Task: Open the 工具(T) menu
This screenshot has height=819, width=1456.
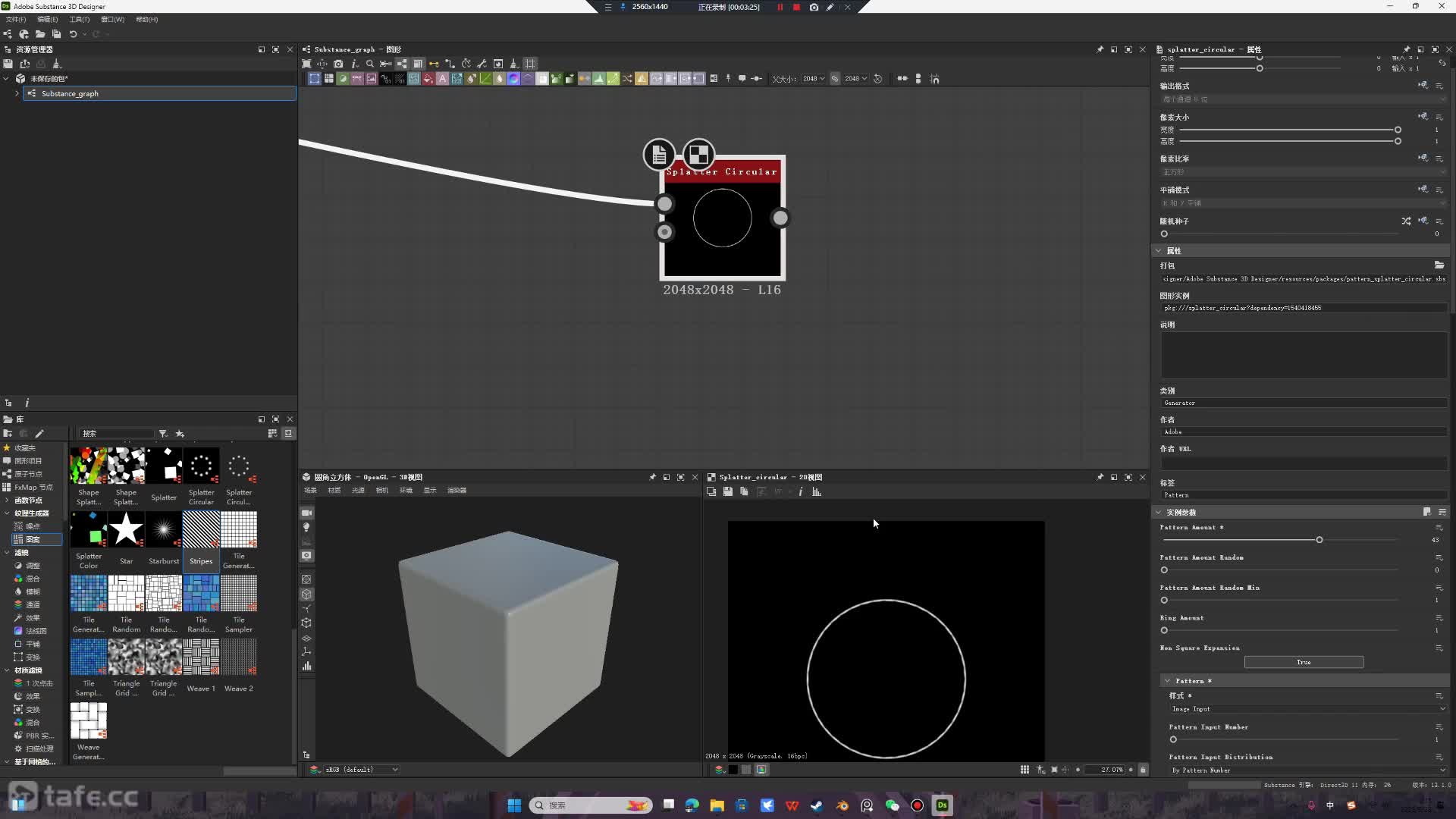Action: [80, 20]
